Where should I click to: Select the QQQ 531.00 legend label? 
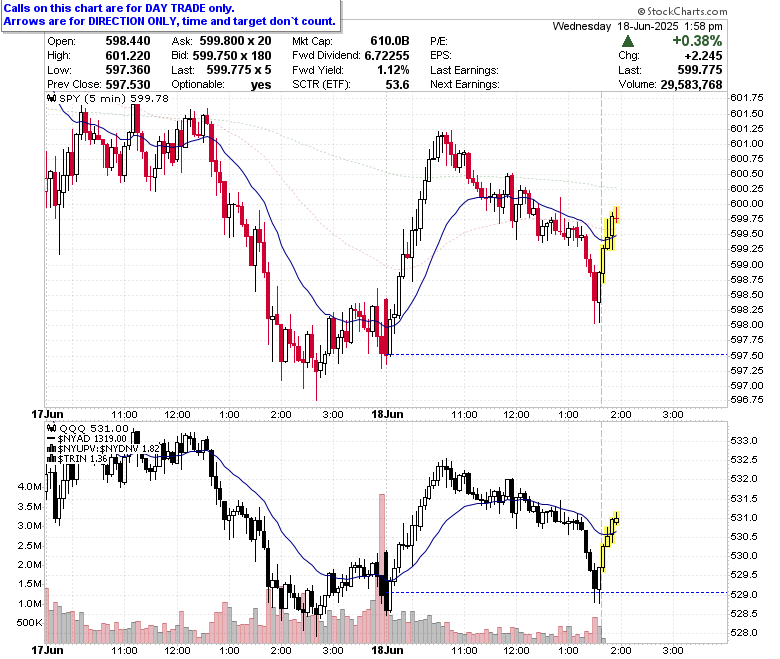pos(94,428)
